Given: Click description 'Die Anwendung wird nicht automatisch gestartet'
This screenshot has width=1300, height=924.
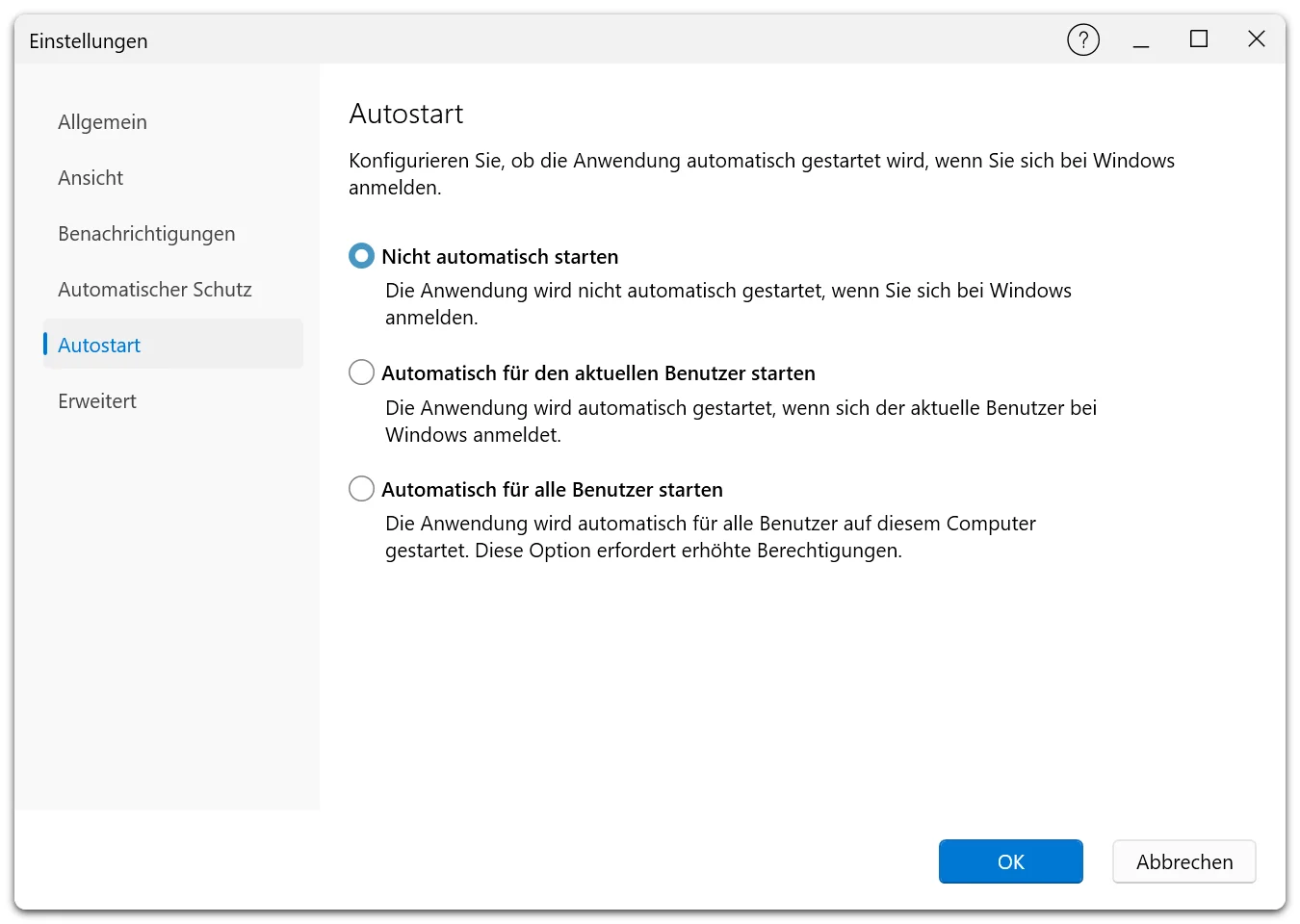Looking at the screenshot, I should (x=604, y=291).
